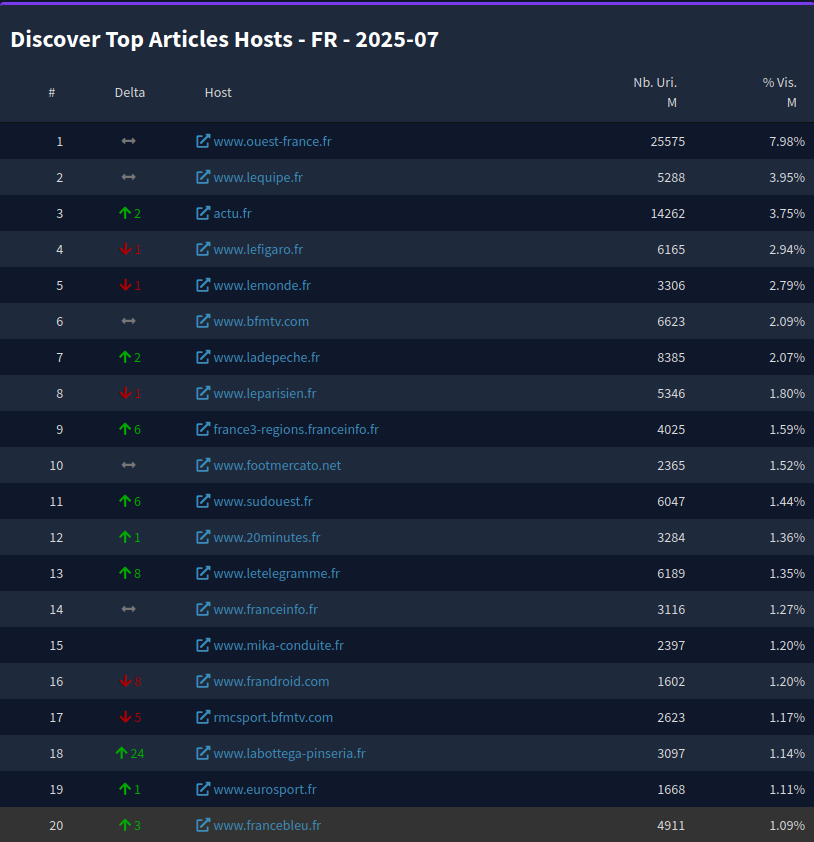Click the 1.09% visibility value
Image resolution: width=814 pixels, height=842 pixels.
tap(787, 825)
